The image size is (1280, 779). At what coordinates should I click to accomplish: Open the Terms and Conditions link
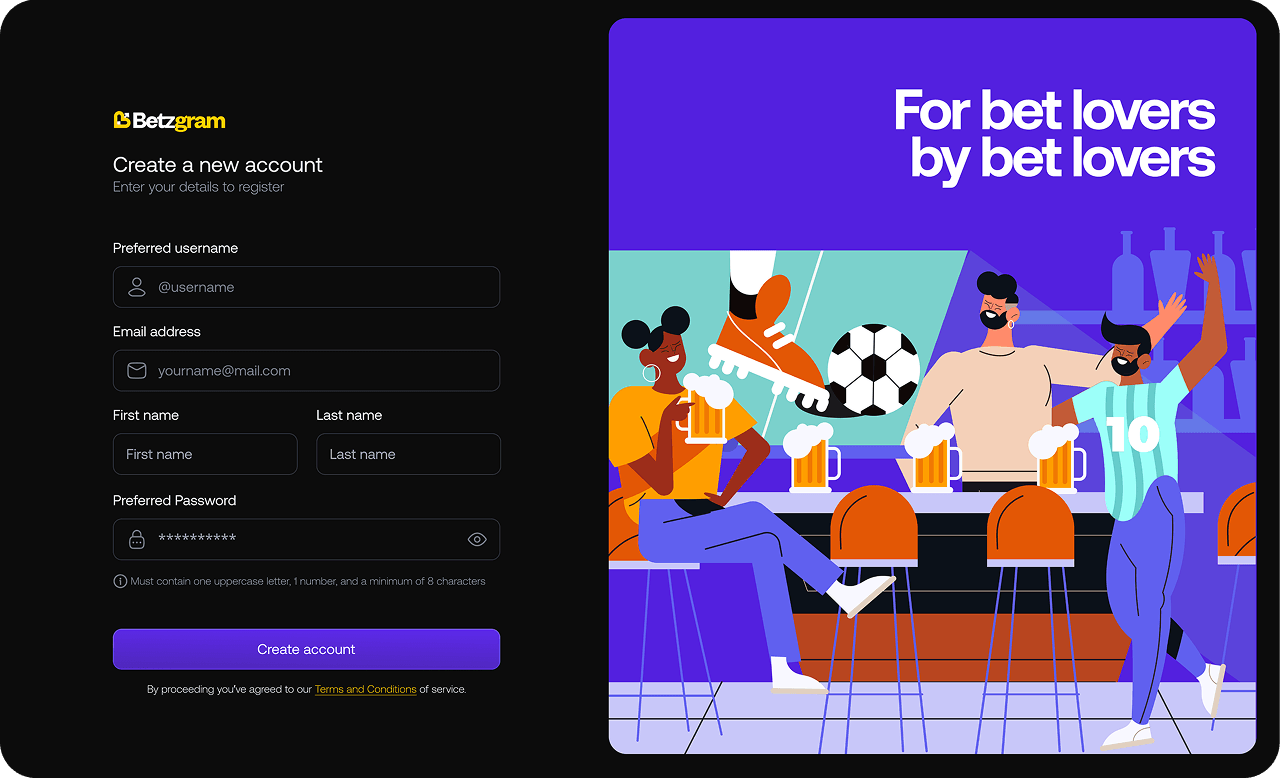(x=365, y=689)
